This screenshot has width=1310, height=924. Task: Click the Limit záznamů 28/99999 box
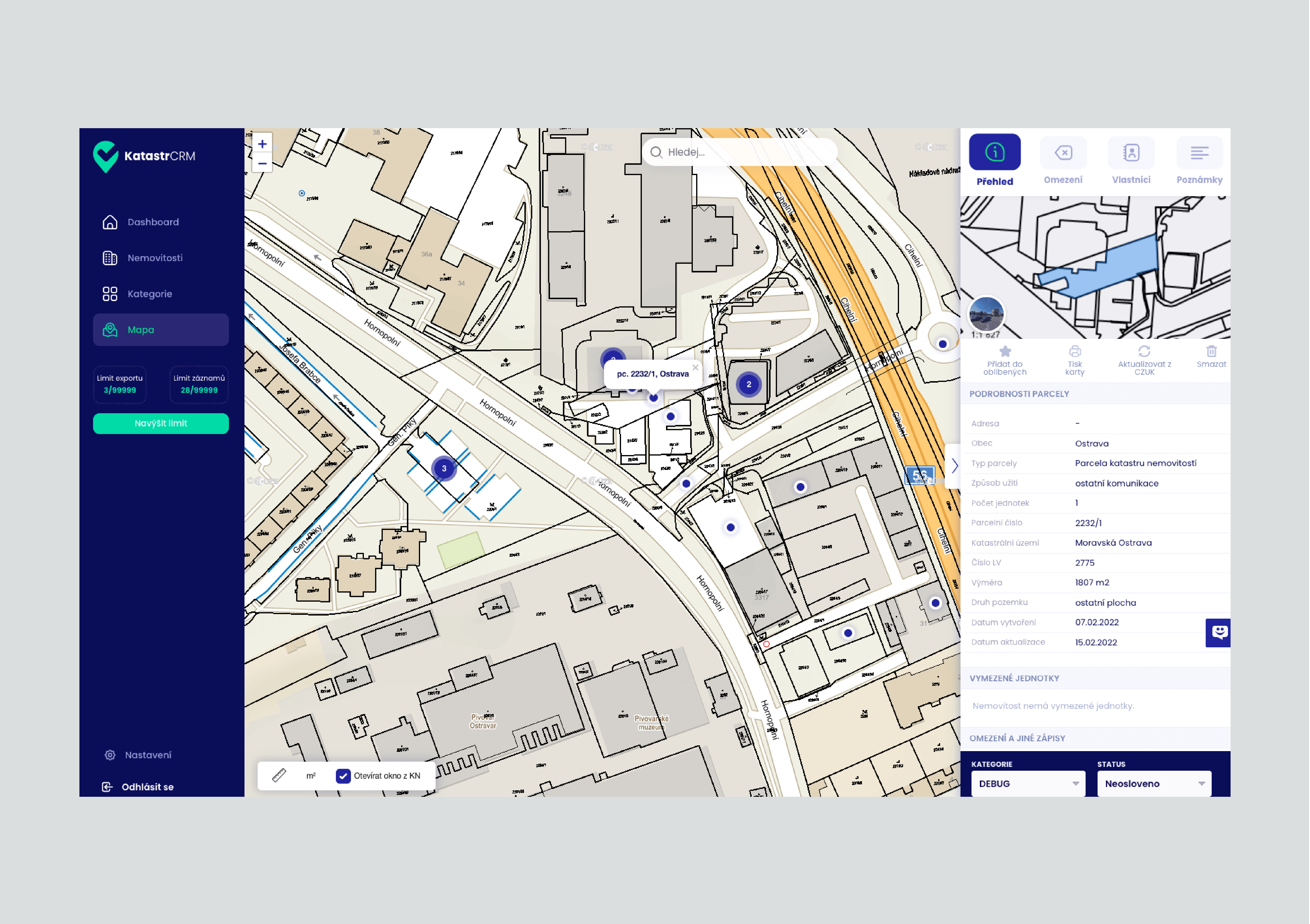[x=199, y=385]
